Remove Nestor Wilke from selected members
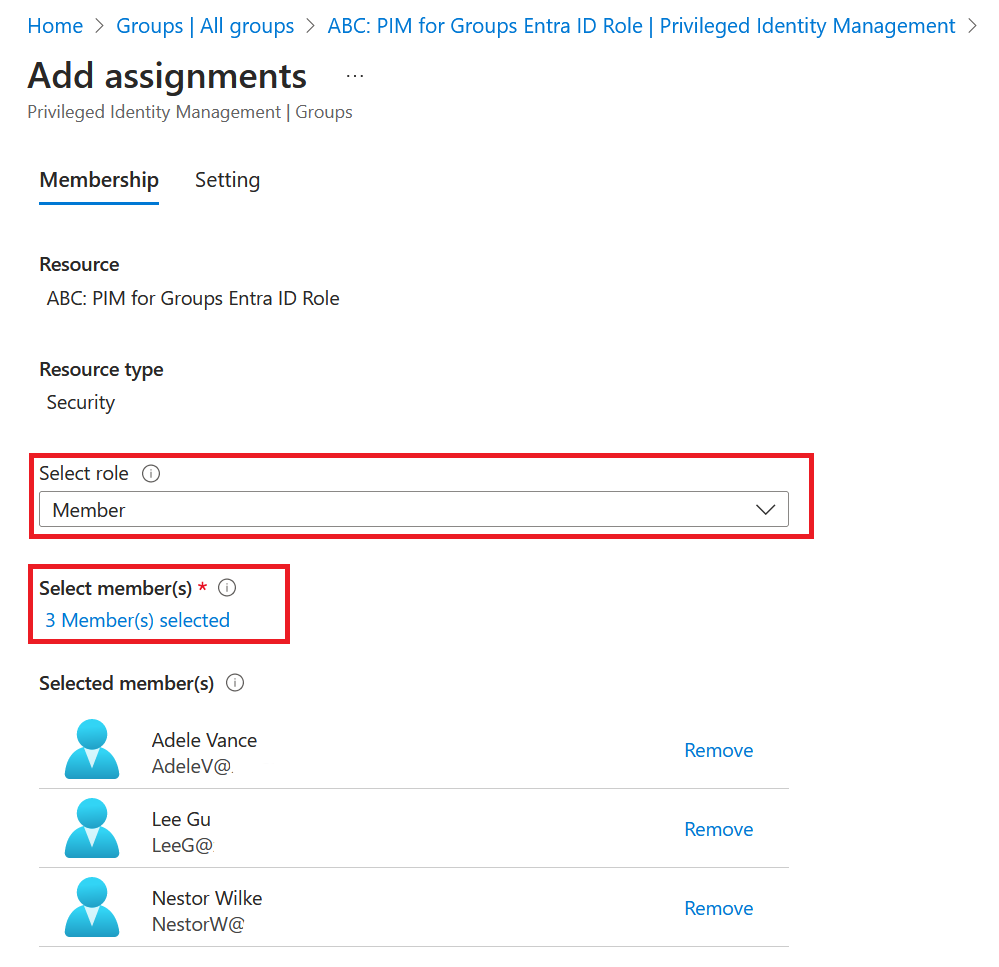 click(718, 908)
